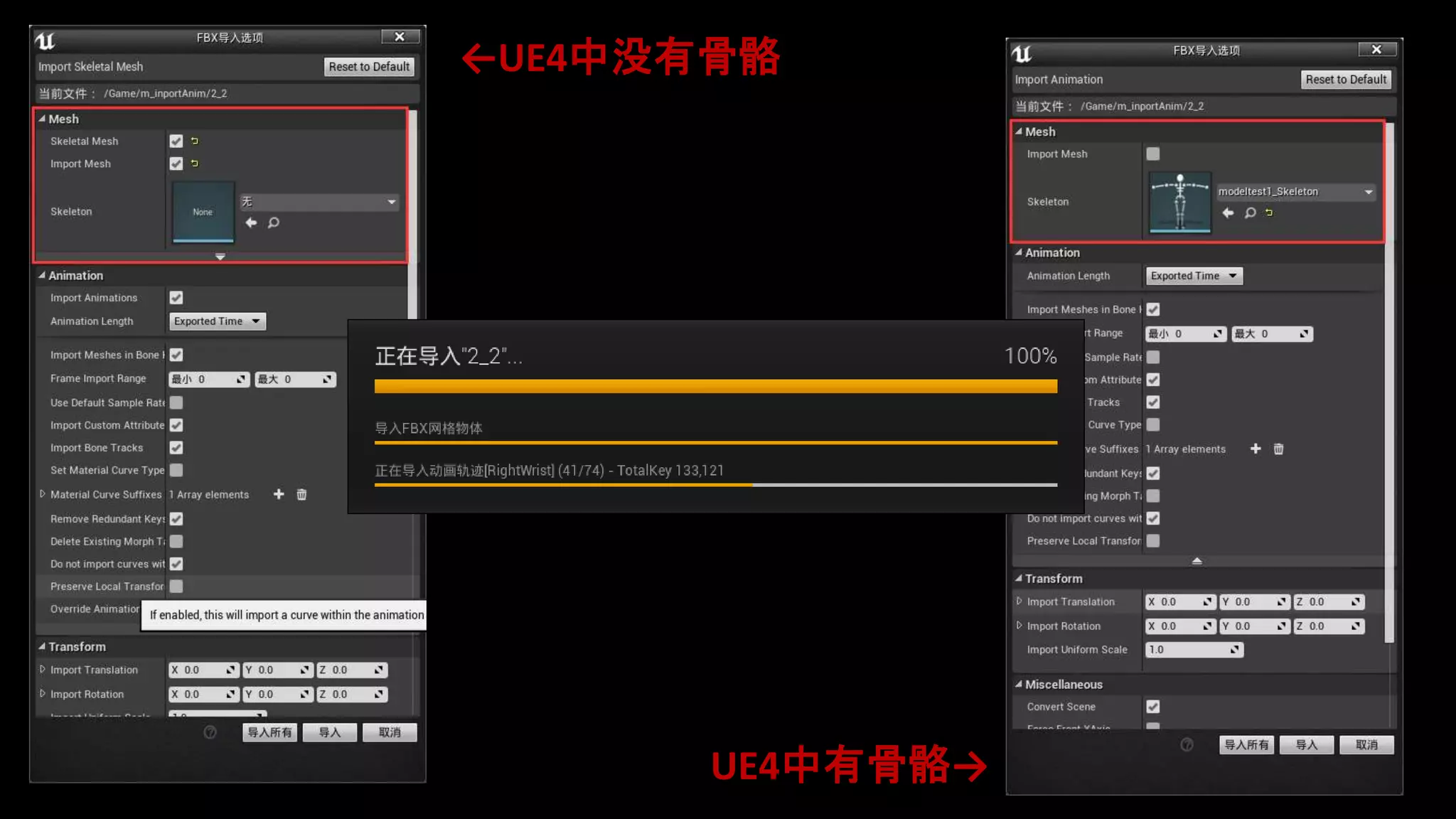
Task: Reset to Default in right Import Animation dialog
Action: pos(1346,79)
